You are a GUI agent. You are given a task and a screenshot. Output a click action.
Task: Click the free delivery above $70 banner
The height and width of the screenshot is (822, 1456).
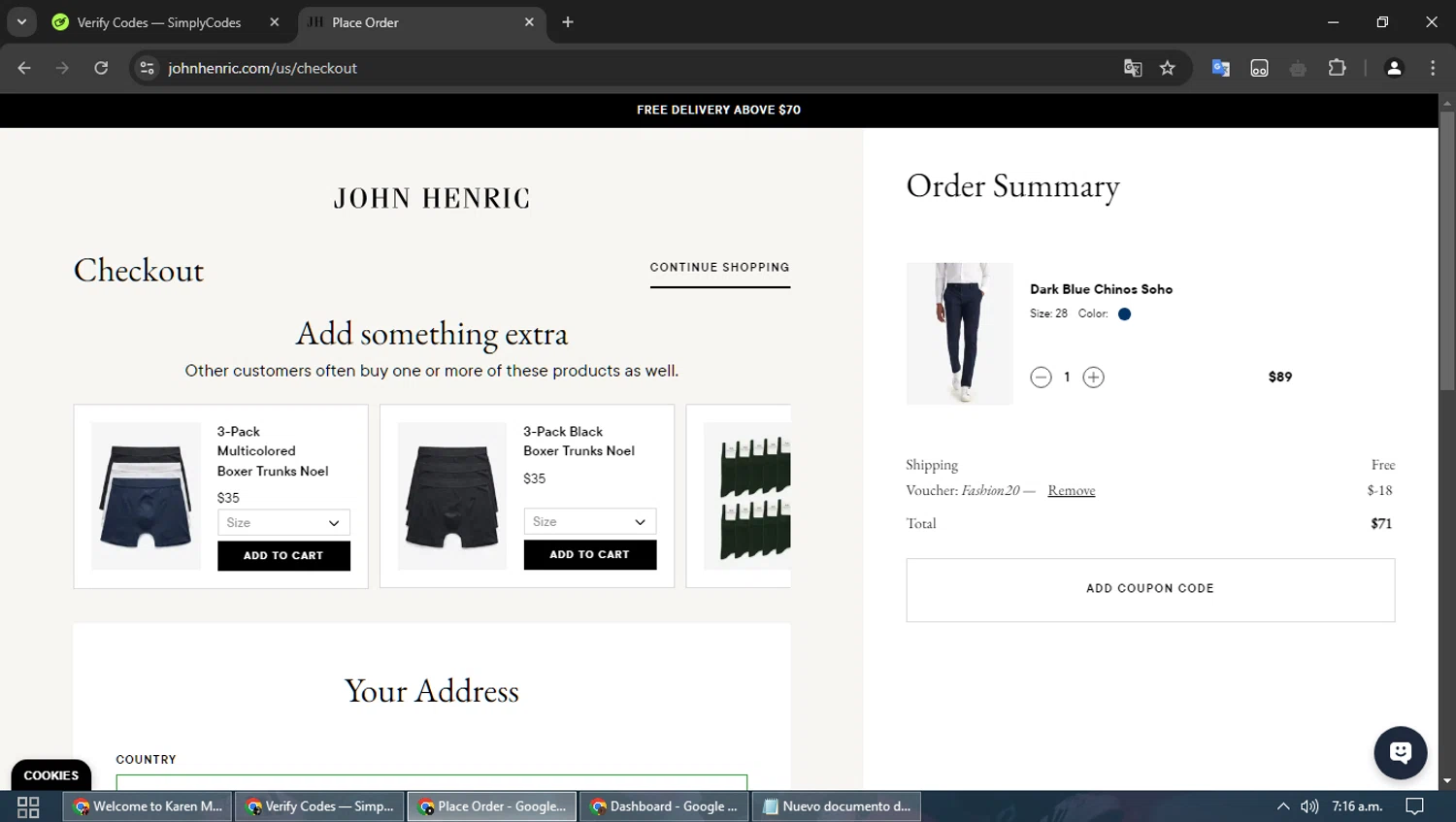pyautogui.click(x=718, y=110)
